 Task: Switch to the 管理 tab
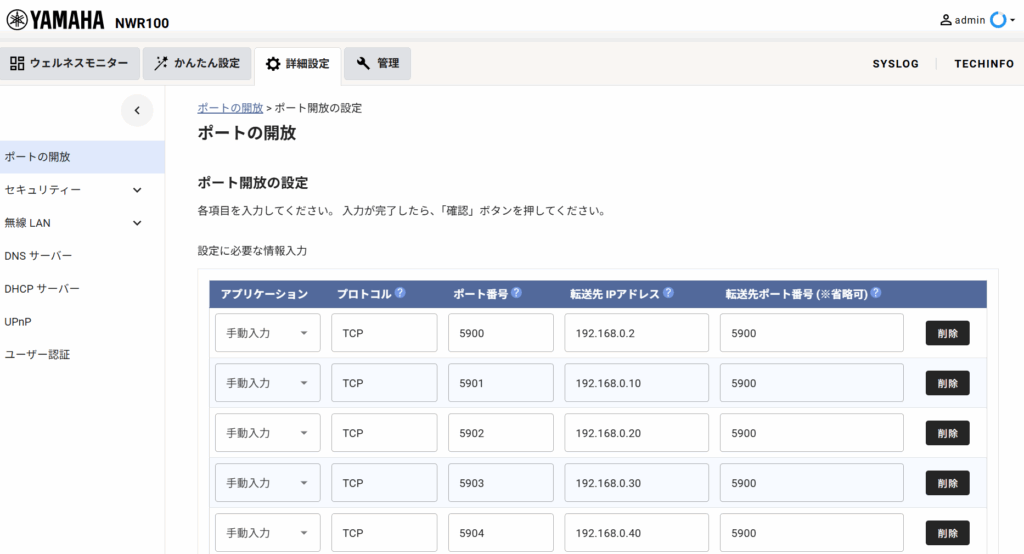tap(377, 64)
